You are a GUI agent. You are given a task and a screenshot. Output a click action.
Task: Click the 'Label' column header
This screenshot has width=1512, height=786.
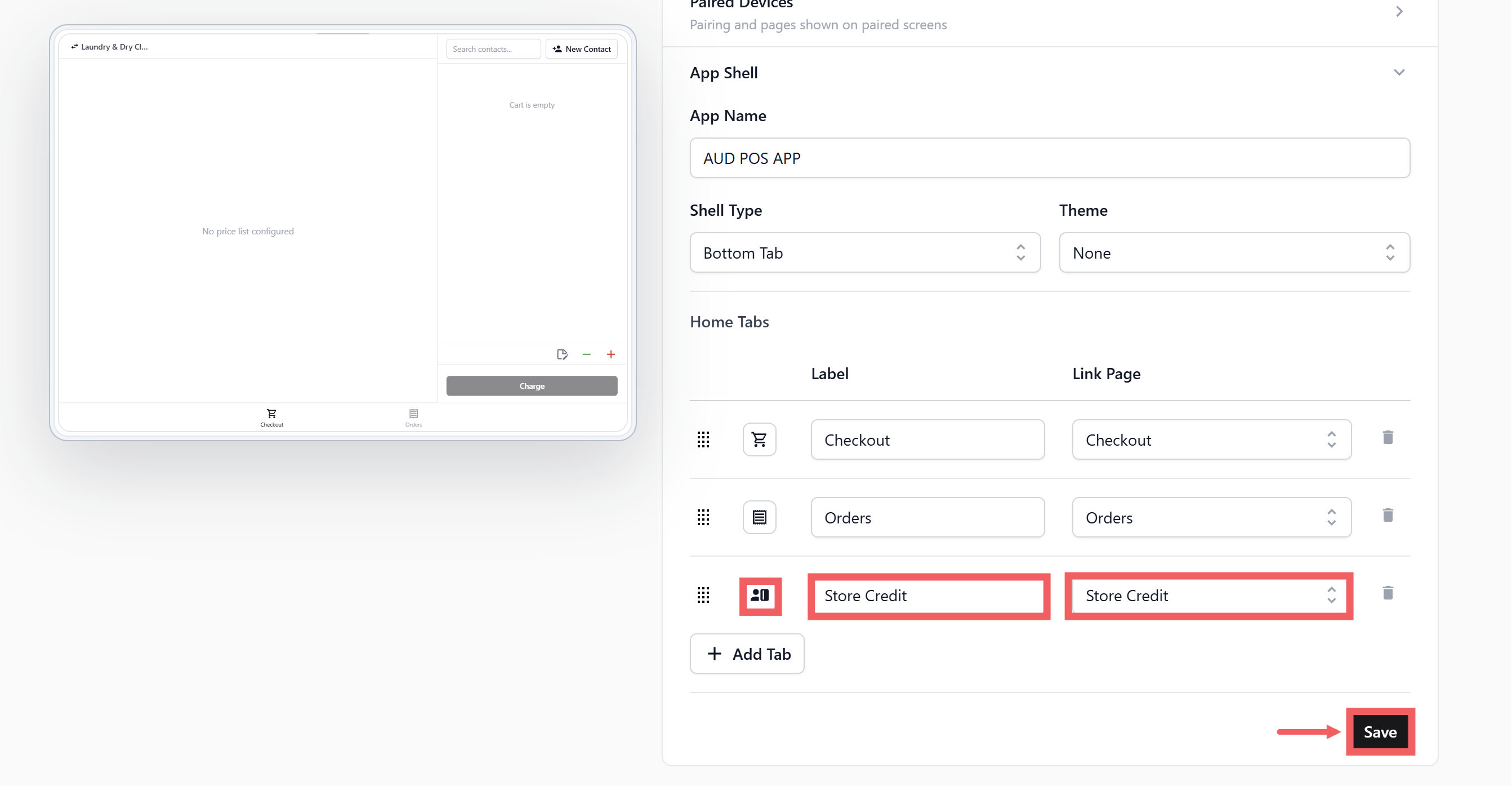click(x=829, y=374)
